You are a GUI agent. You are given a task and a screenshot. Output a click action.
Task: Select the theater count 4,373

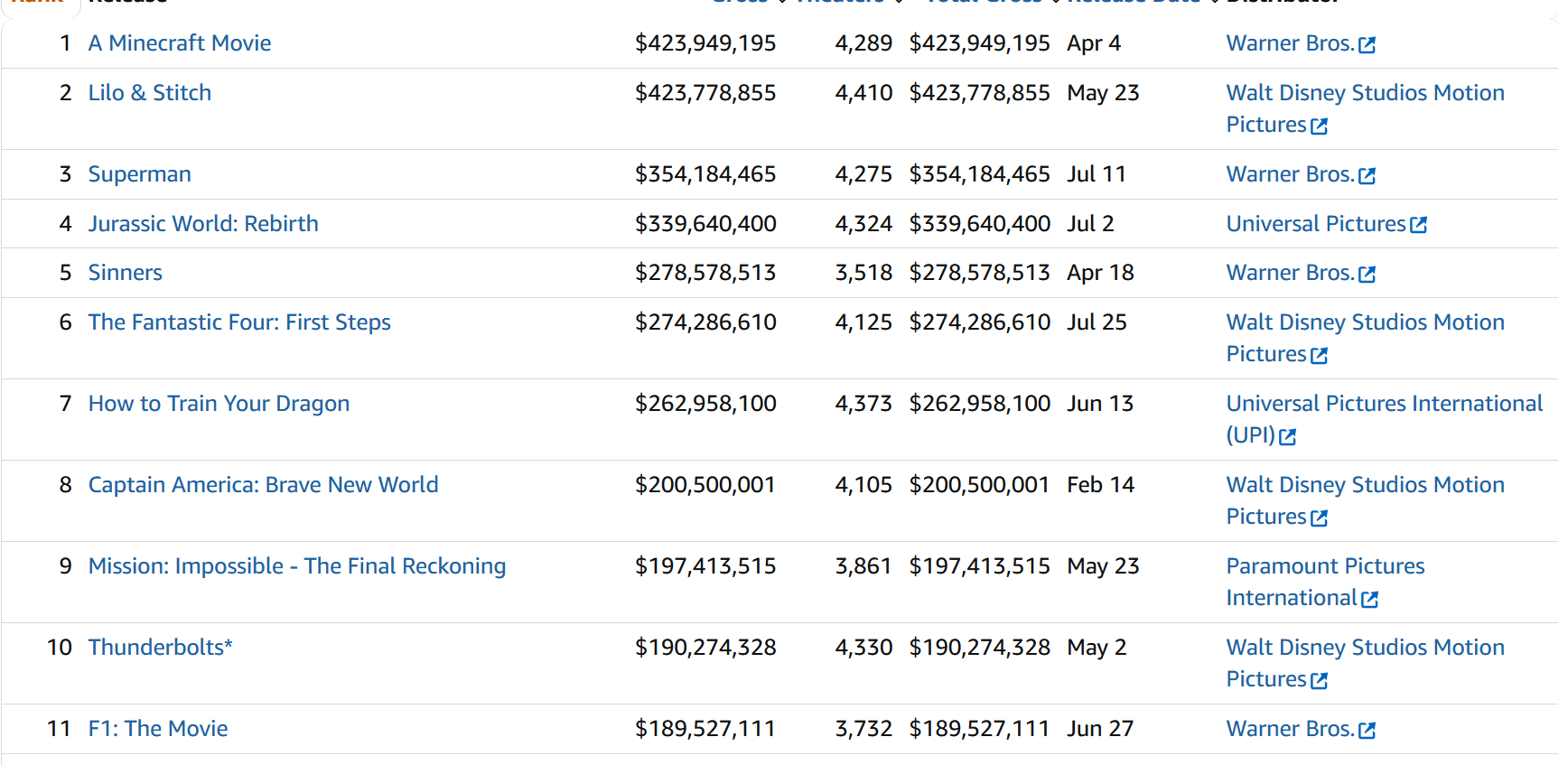[863, 404]
